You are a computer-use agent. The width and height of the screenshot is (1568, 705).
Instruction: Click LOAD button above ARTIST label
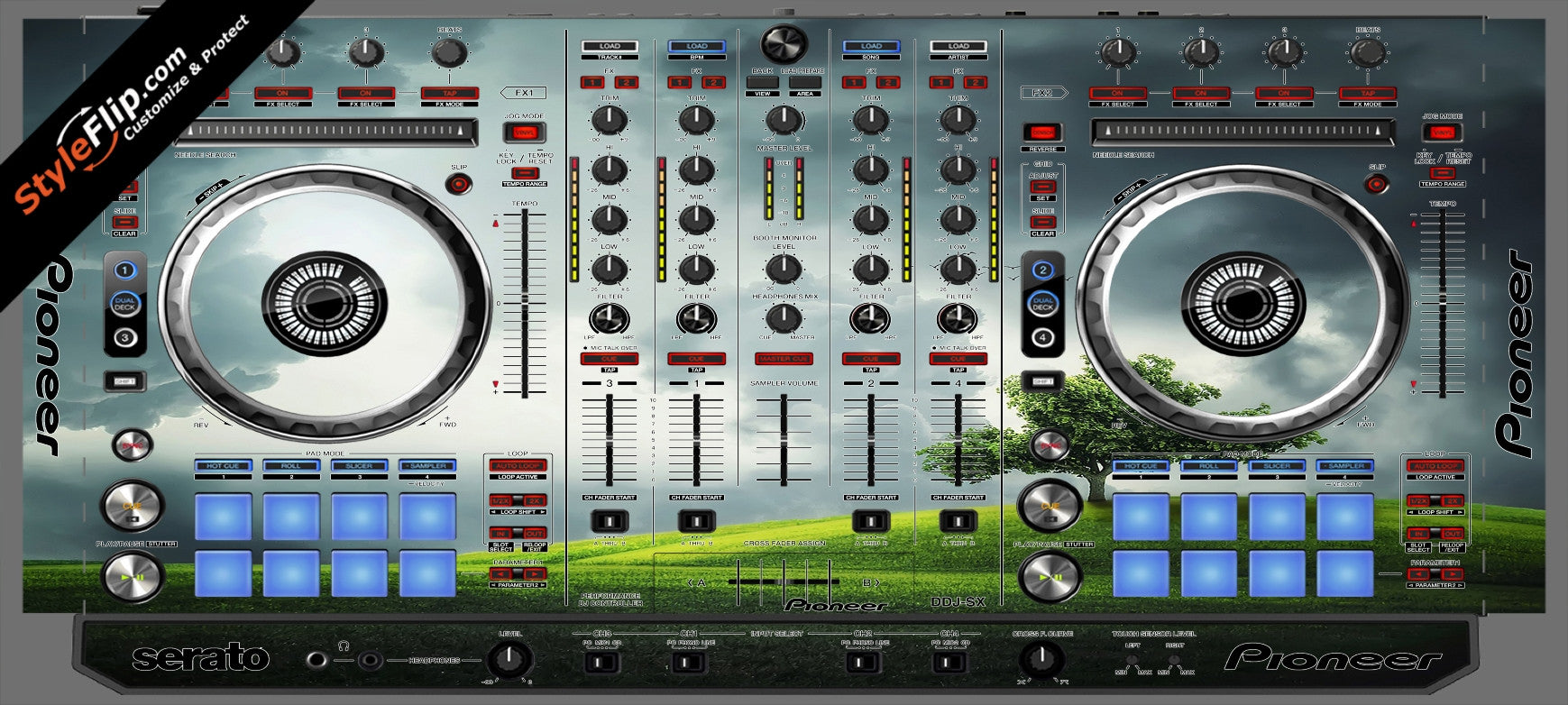pos(958,46)
